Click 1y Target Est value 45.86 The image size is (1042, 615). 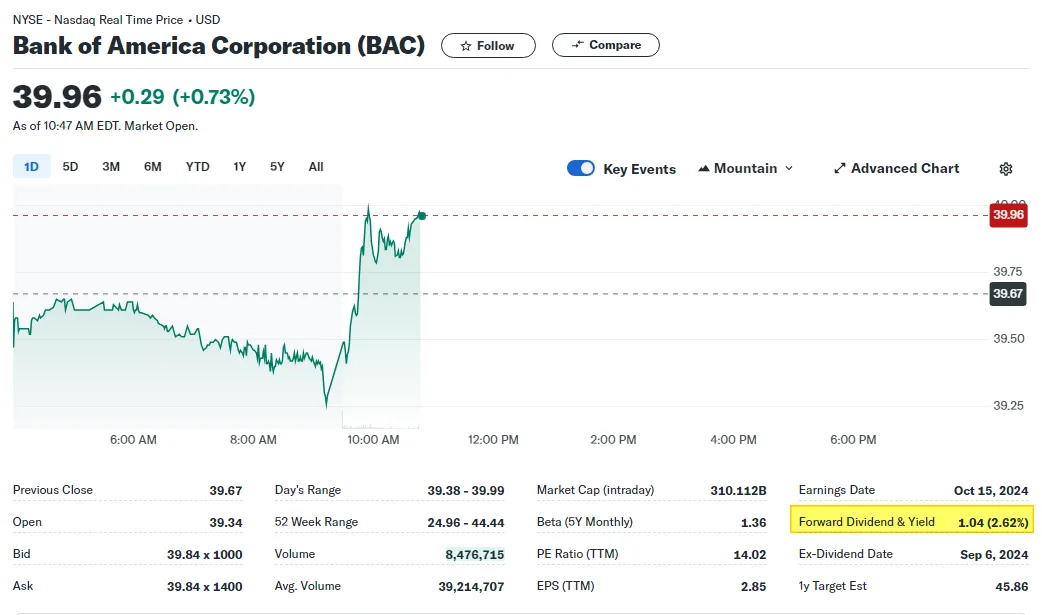click(x=1012, y=586)
